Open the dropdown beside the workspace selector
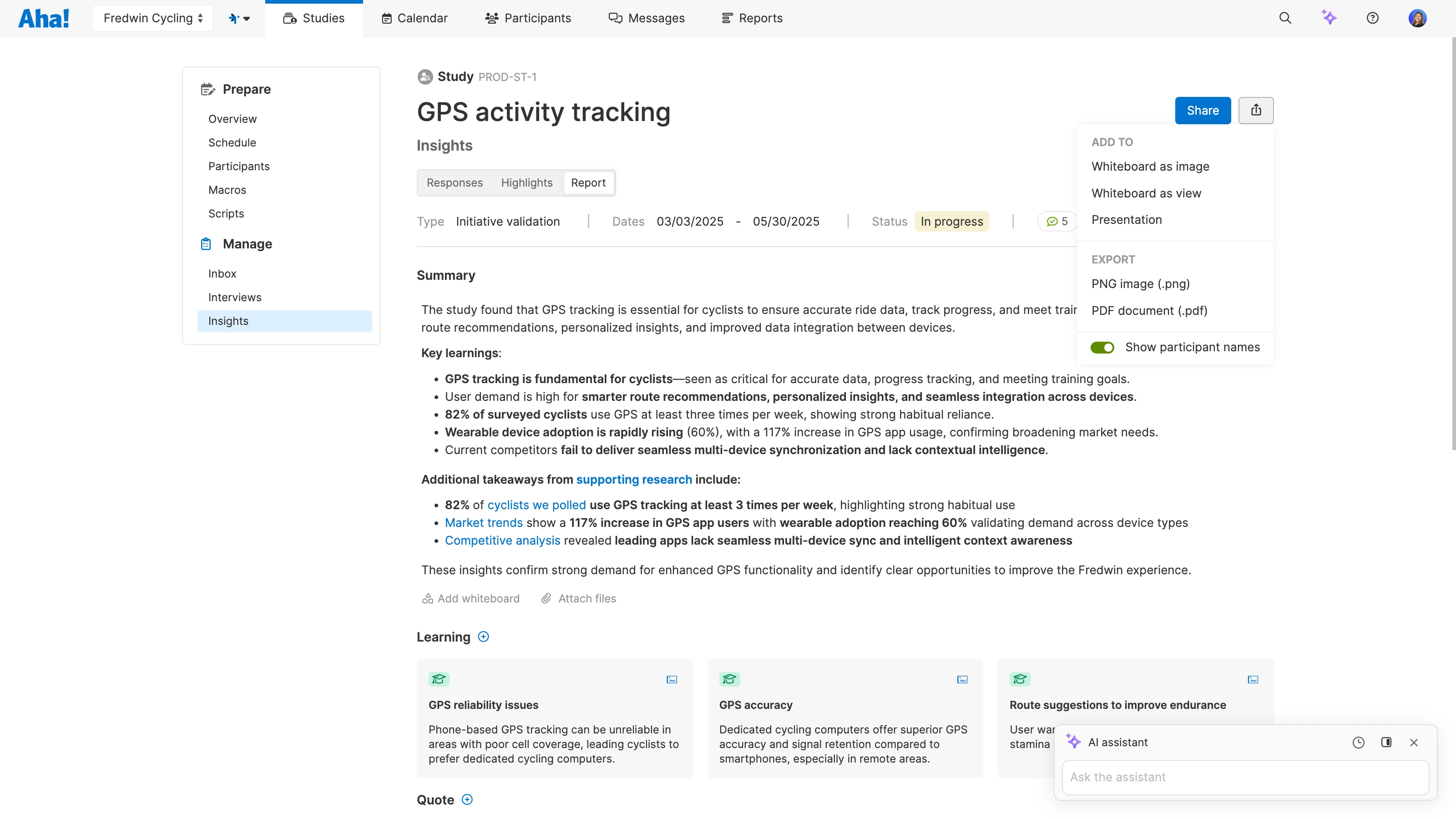The width and height of the screenshot is (1456, 819). point(239,18)
